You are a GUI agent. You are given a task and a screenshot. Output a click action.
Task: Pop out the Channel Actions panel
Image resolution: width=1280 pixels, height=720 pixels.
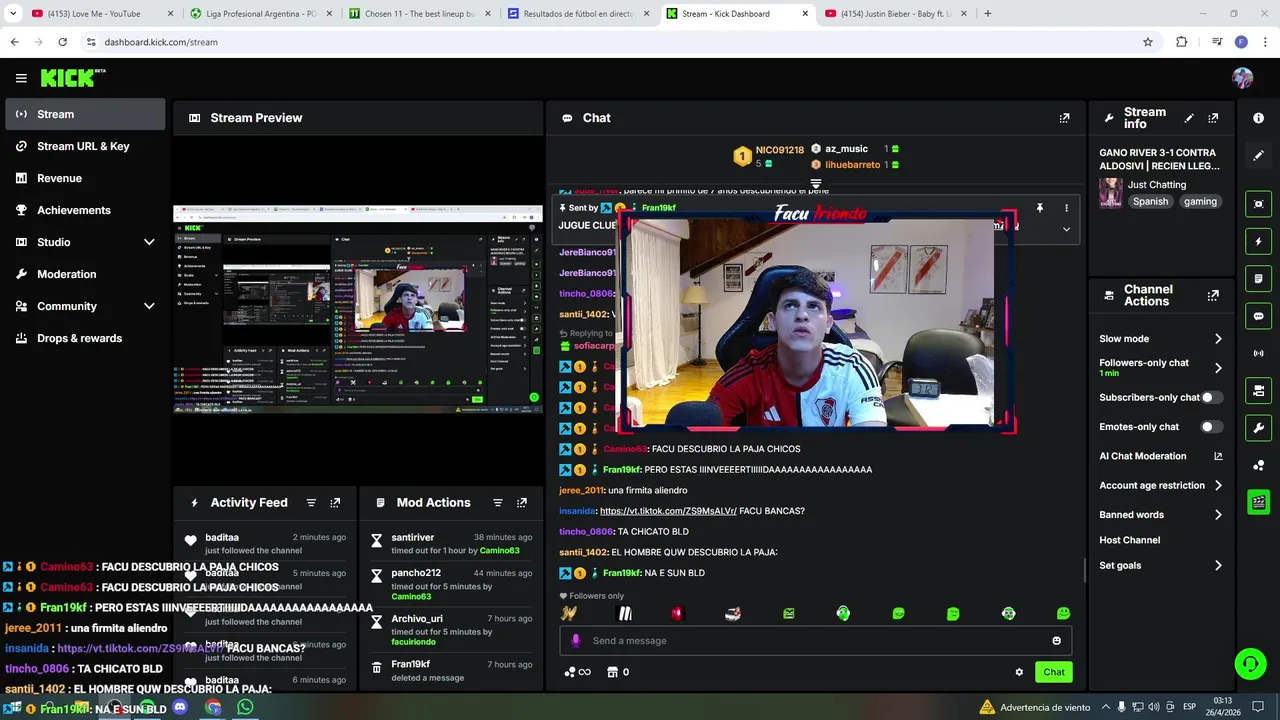click(1213, 296)
